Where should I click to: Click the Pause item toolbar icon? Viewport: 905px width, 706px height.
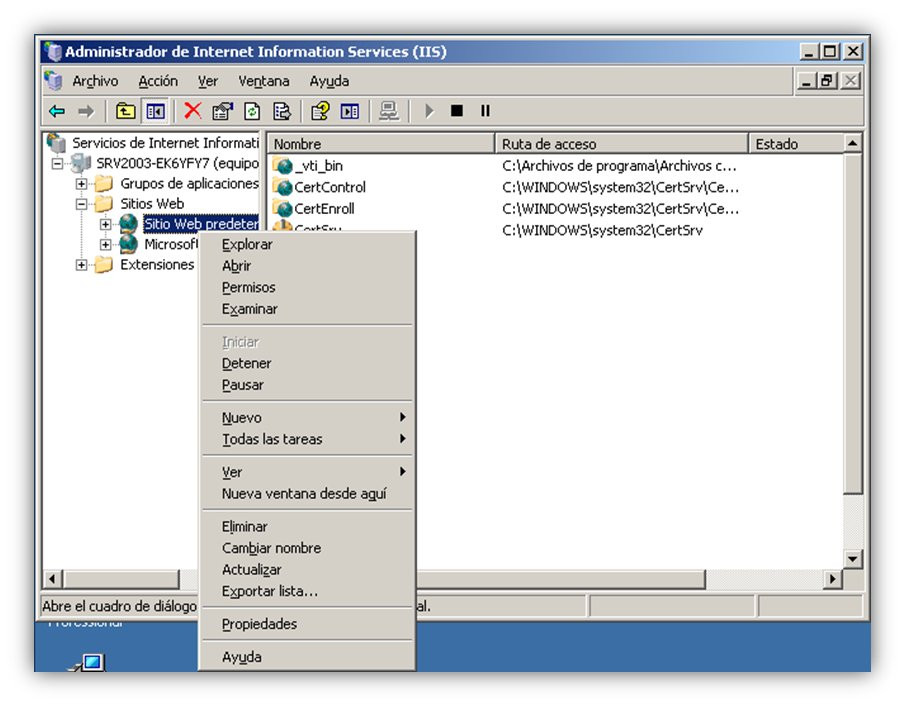pyautogui.click(x=485, y=110)
